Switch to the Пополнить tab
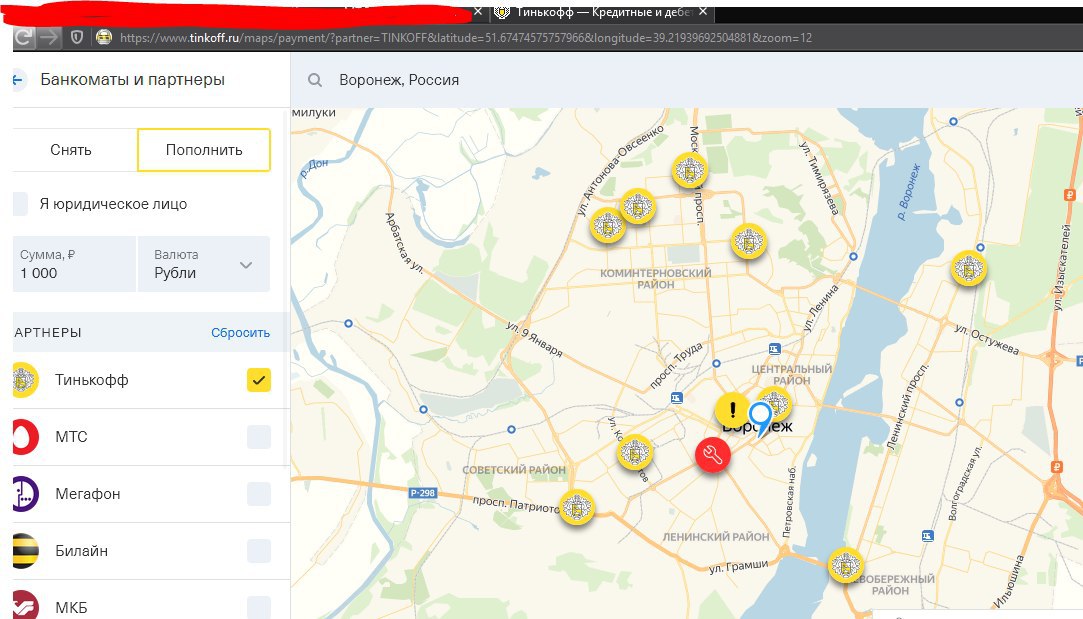 (x=204, y=150)
